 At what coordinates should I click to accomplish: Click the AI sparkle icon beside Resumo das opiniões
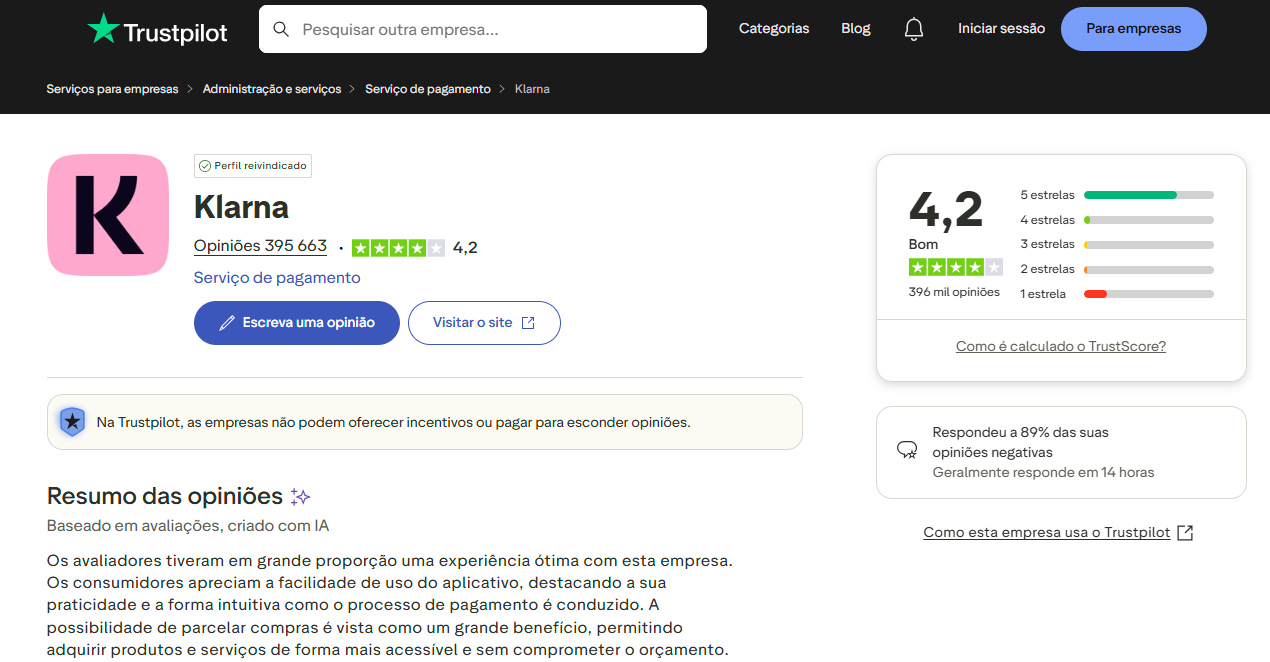pos(300,497)
